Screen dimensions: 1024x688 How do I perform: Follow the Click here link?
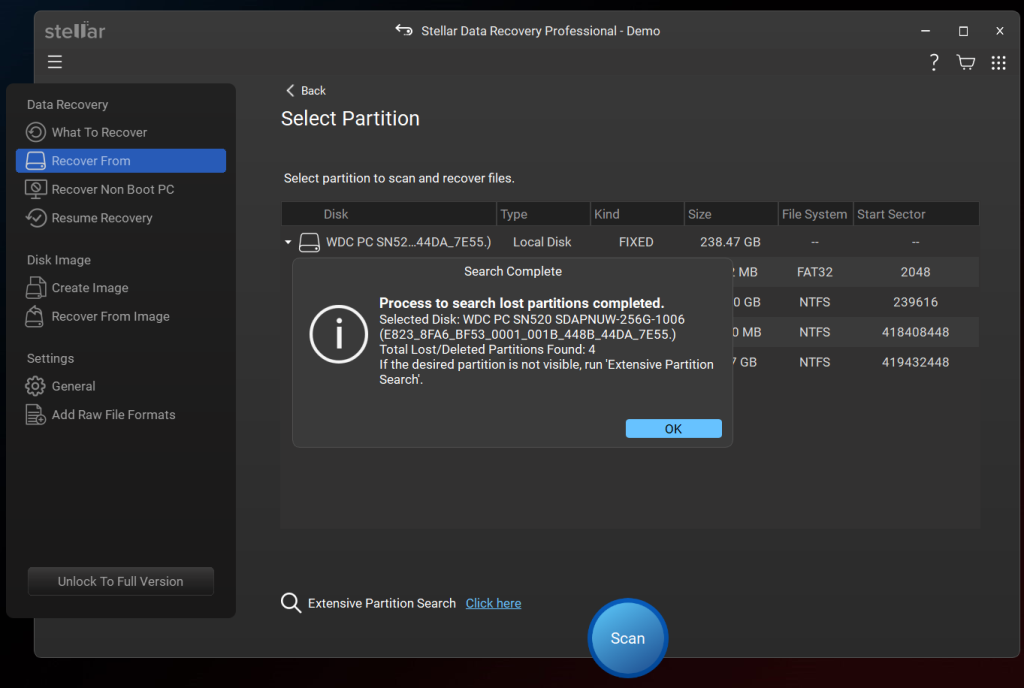click(x=493, y=604)
